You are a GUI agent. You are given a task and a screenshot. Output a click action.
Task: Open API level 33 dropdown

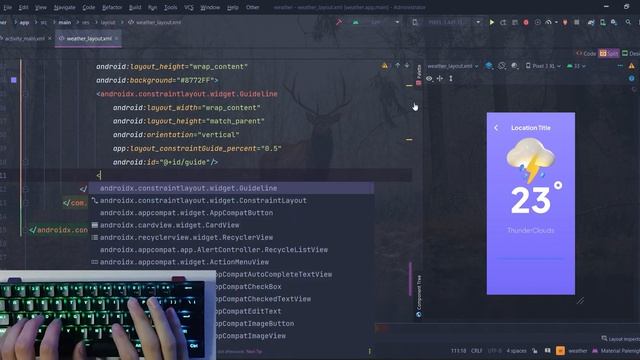tap(576, 66)
